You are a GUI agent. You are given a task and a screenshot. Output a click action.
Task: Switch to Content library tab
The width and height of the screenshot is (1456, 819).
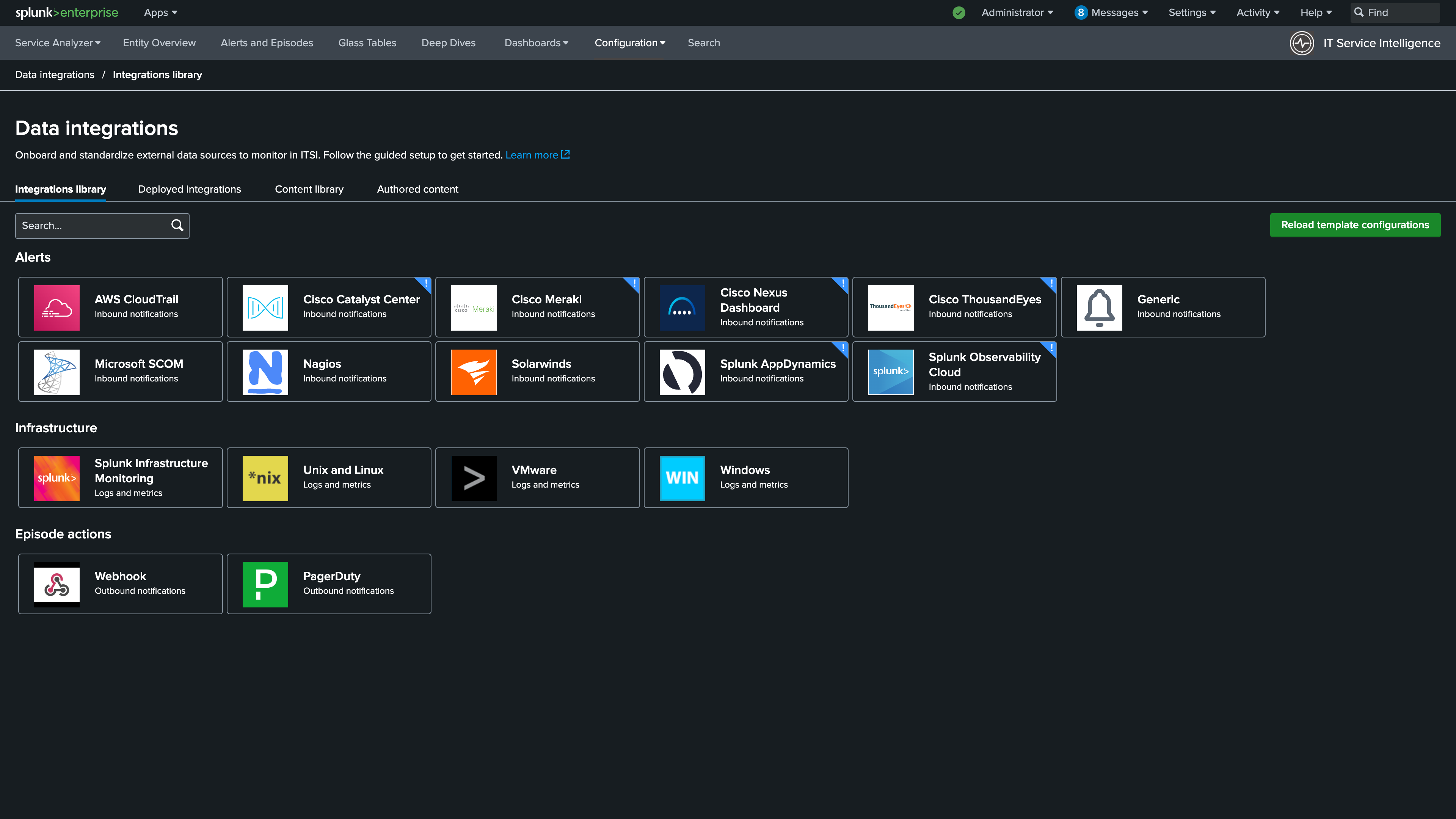[x=309, y=189]
